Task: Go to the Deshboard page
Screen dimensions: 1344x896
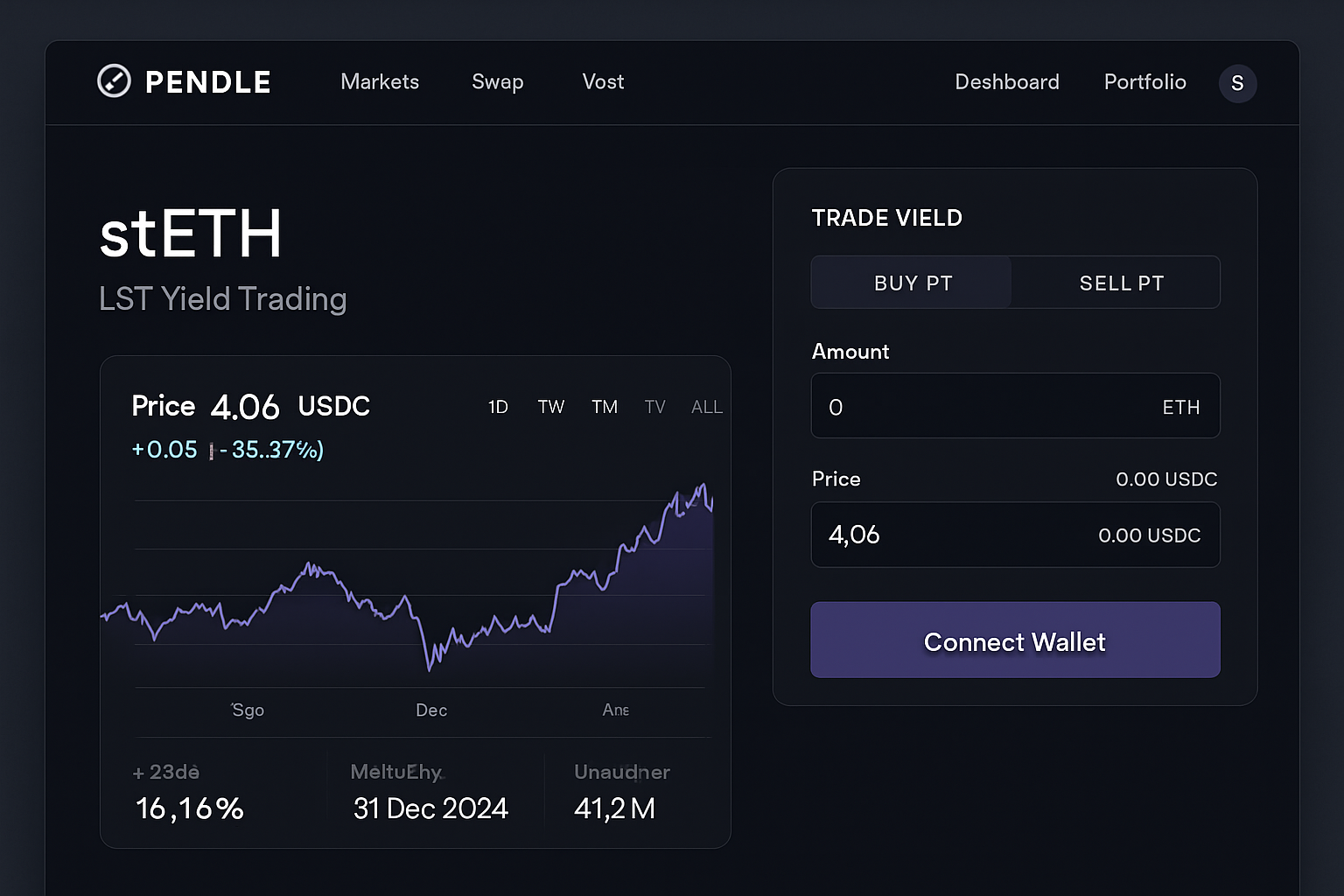Action: click(1006, 81)
